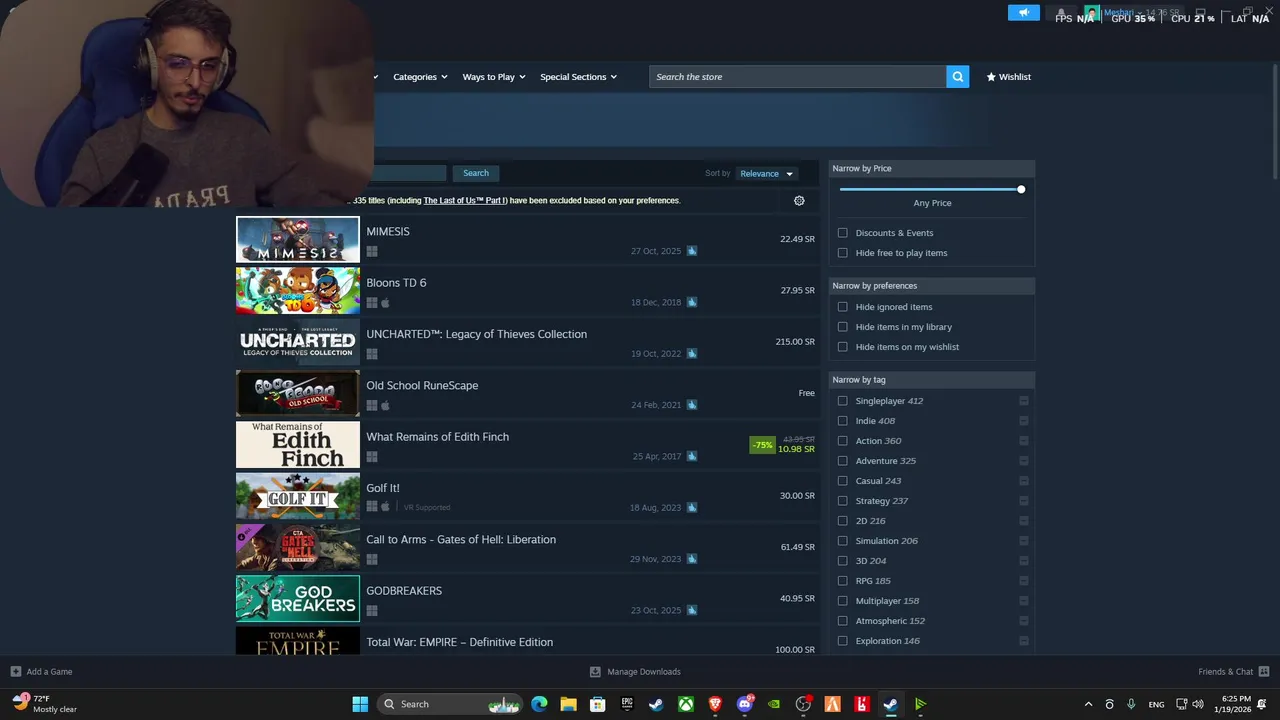Enable the Discounts & Events checkbox

click(x=842, y=233)
